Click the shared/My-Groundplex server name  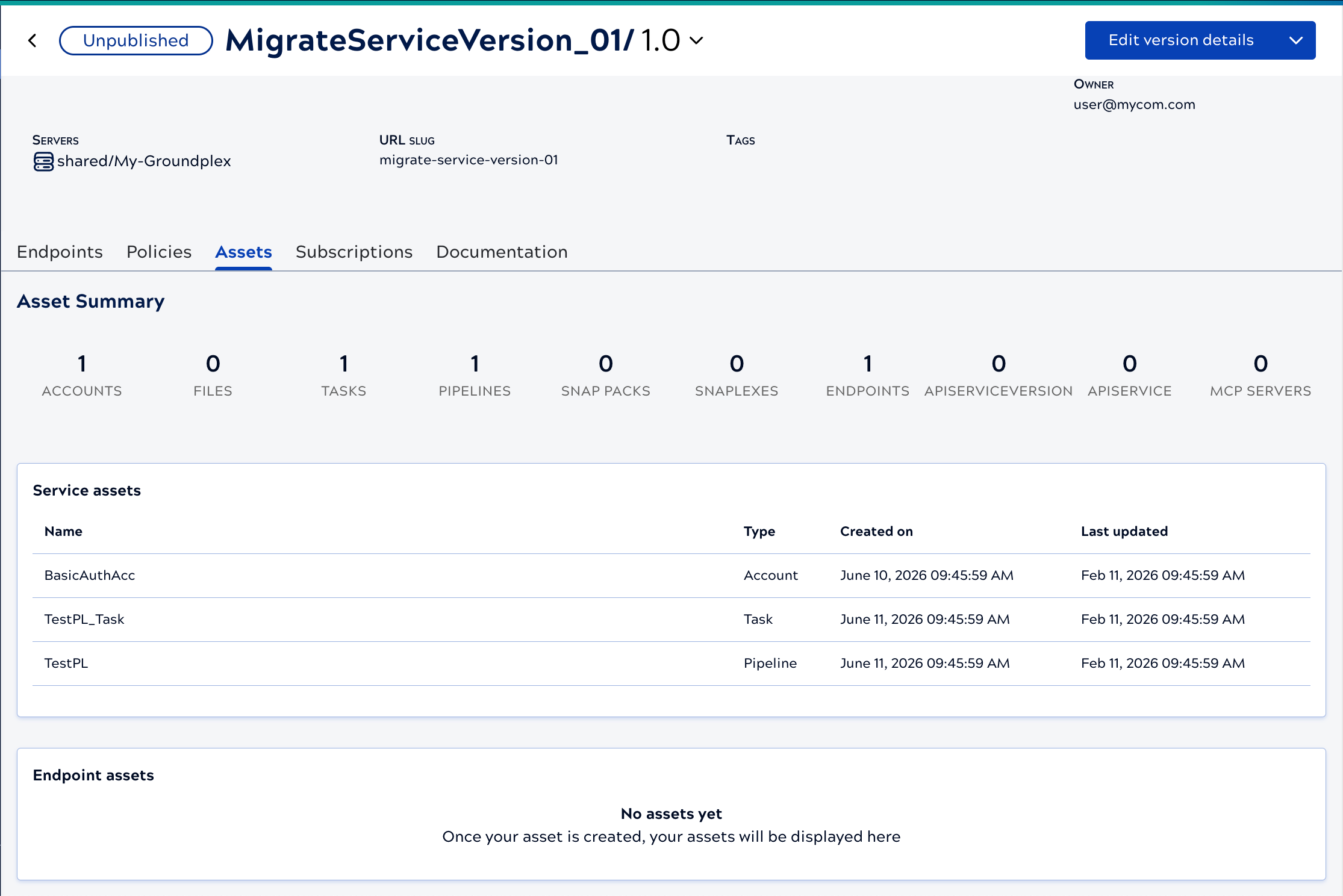(144, 161)
